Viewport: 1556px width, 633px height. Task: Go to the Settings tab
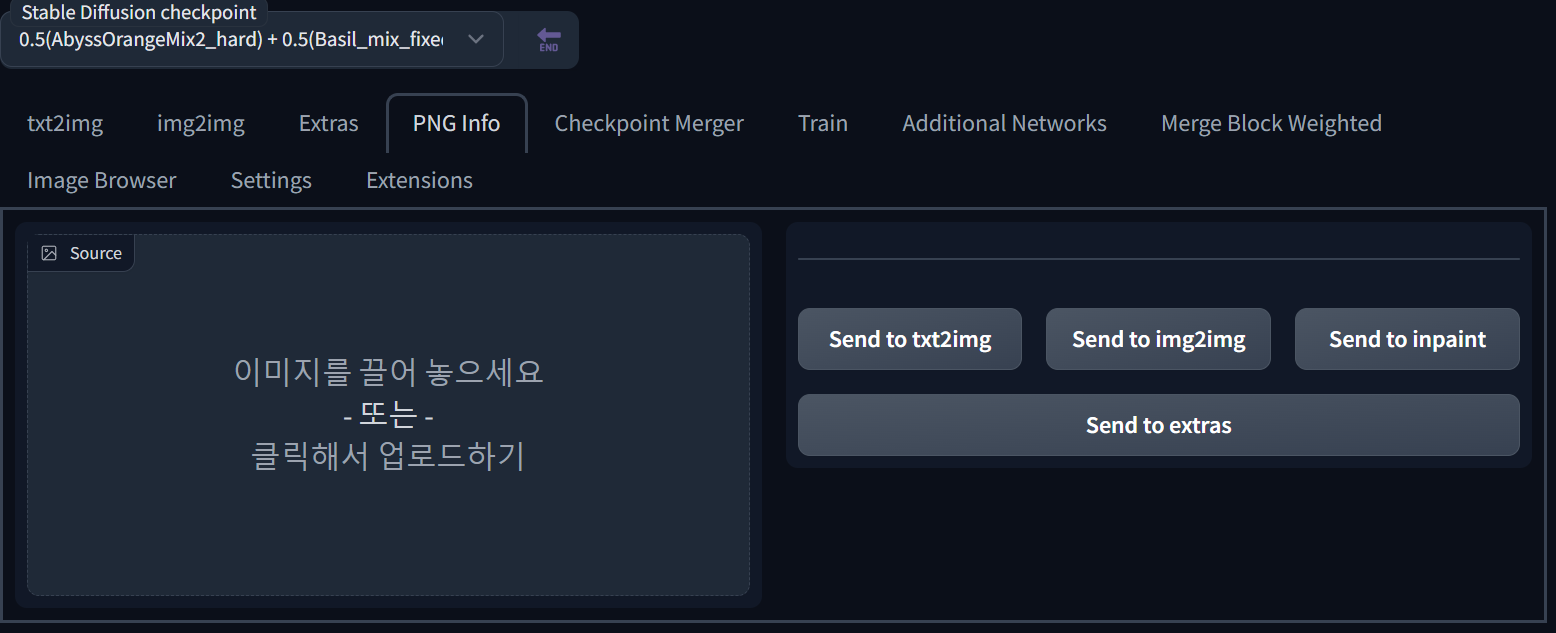point(271,180)
